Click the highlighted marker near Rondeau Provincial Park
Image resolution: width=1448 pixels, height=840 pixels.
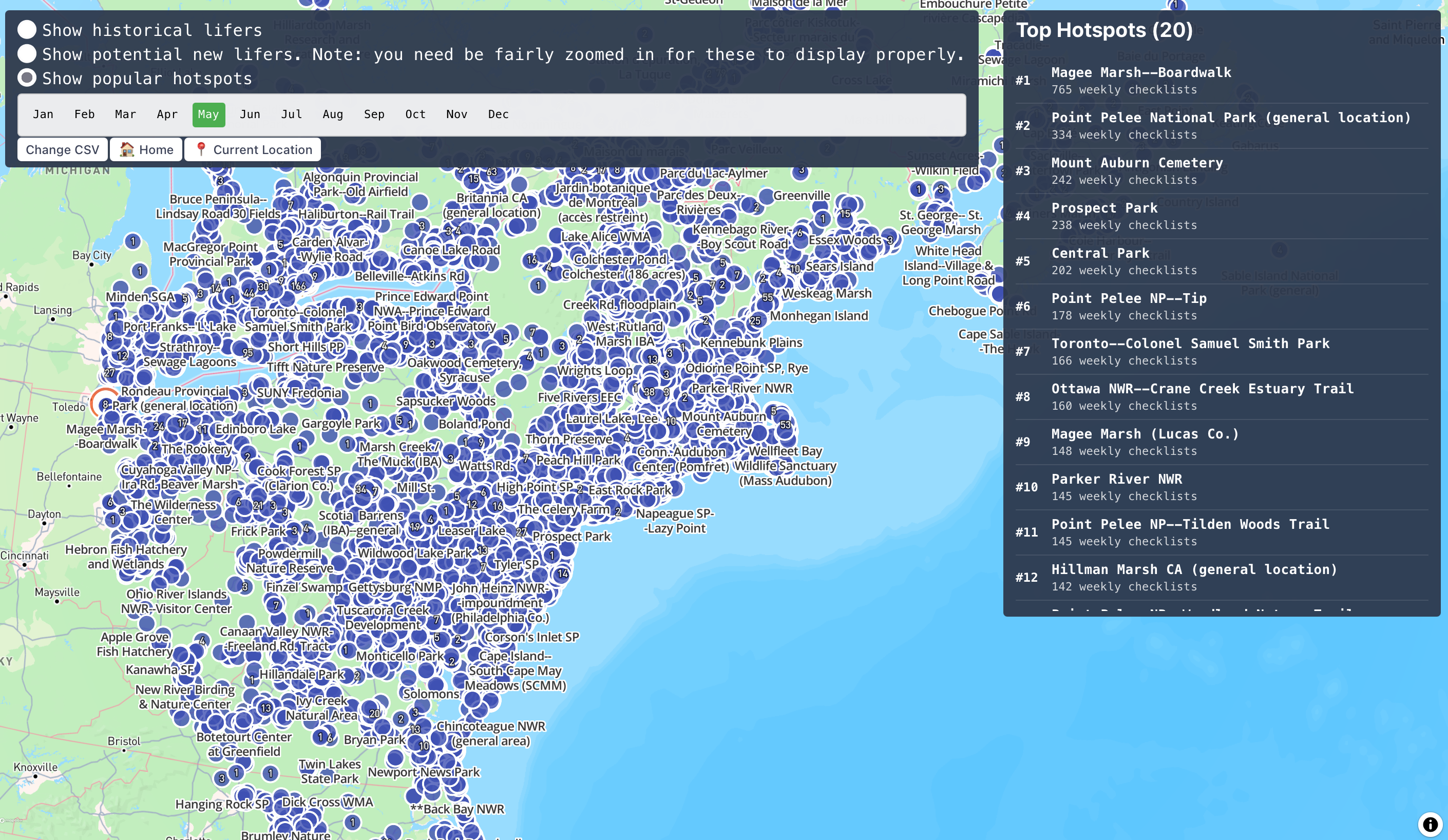pos(105,404)
